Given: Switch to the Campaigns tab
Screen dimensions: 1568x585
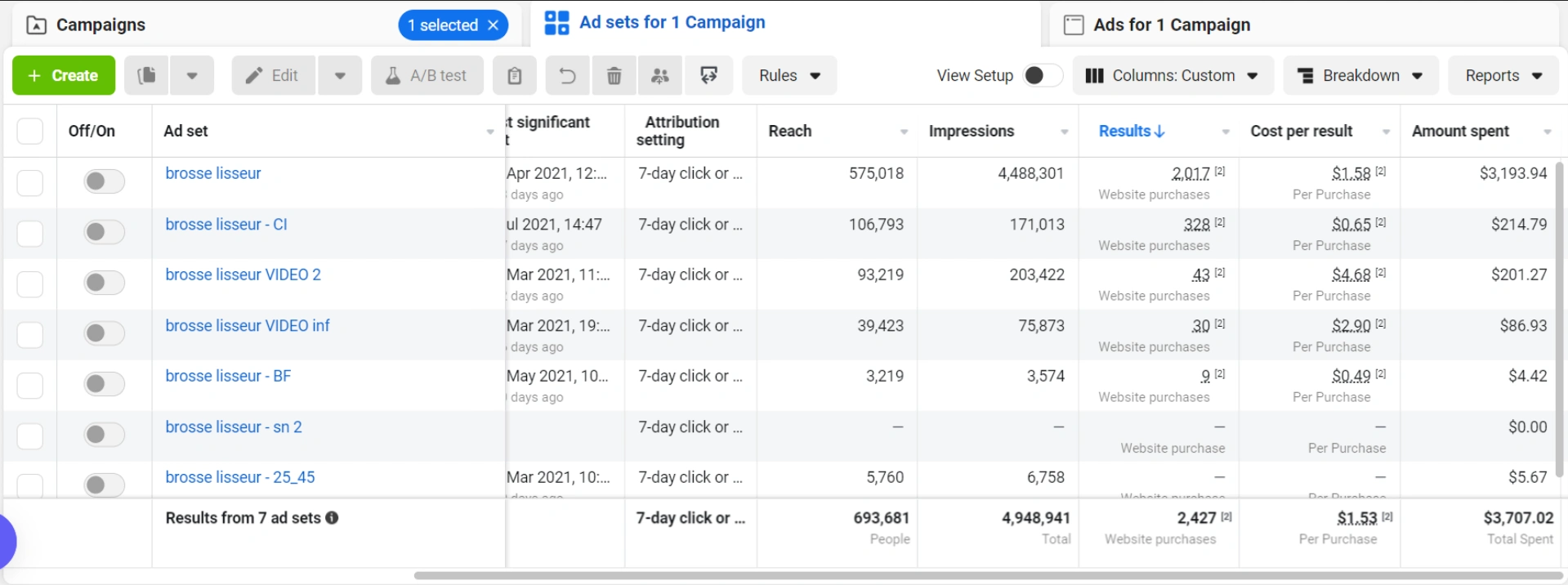Looking at the screenshot, I should [101, 25].
